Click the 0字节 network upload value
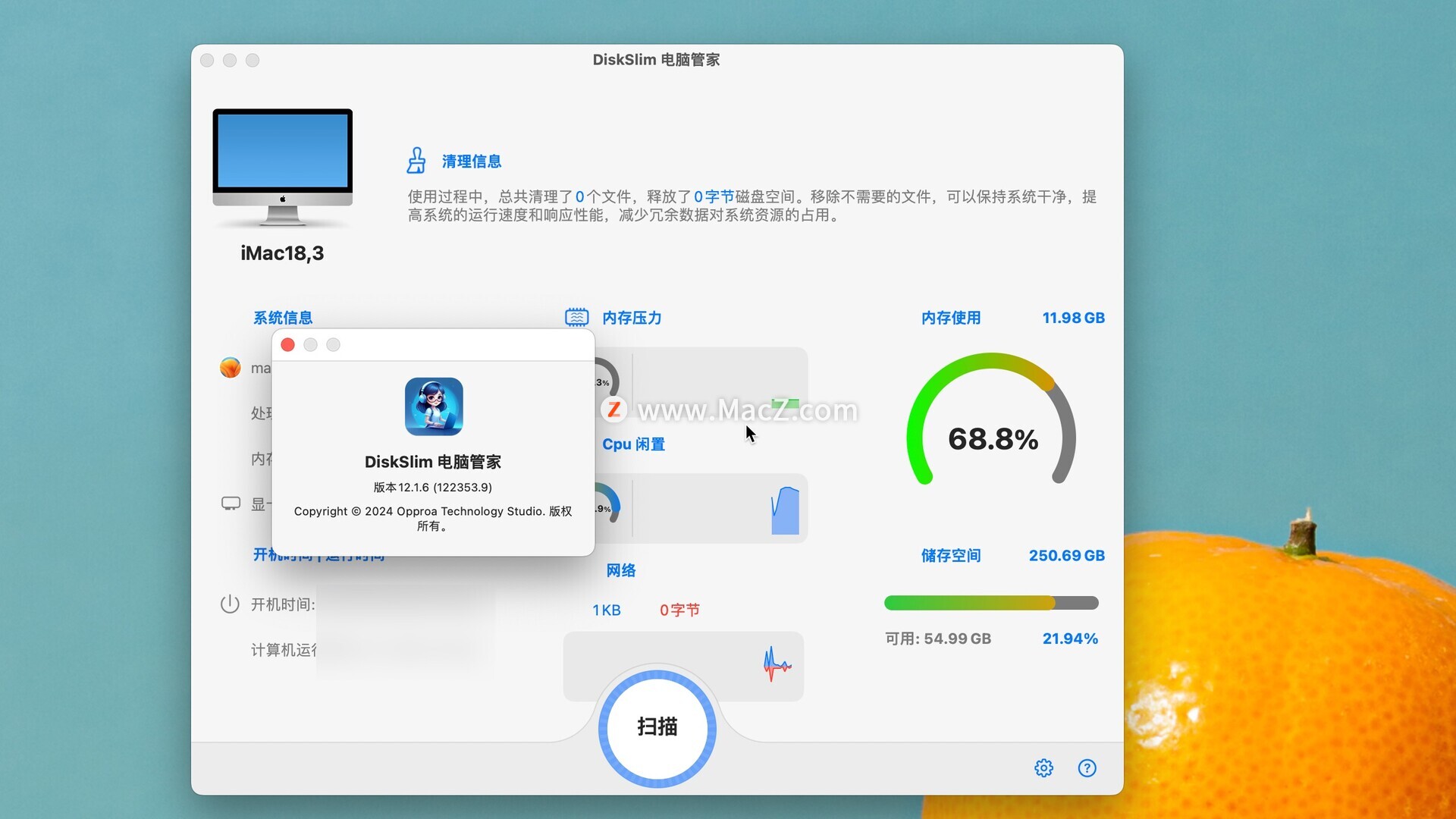The width and height of the screenshot is (1456, 819). [x=679, y=610]
